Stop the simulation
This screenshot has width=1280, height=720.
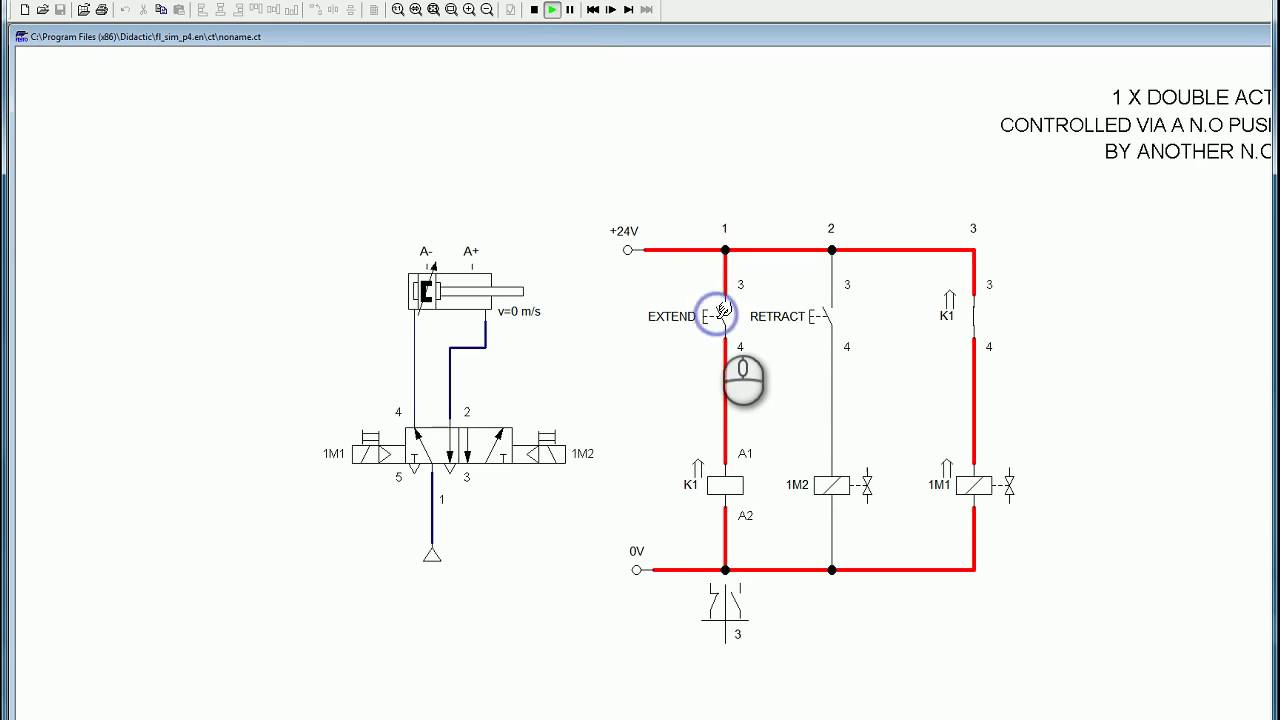click(x=534, y=10)
